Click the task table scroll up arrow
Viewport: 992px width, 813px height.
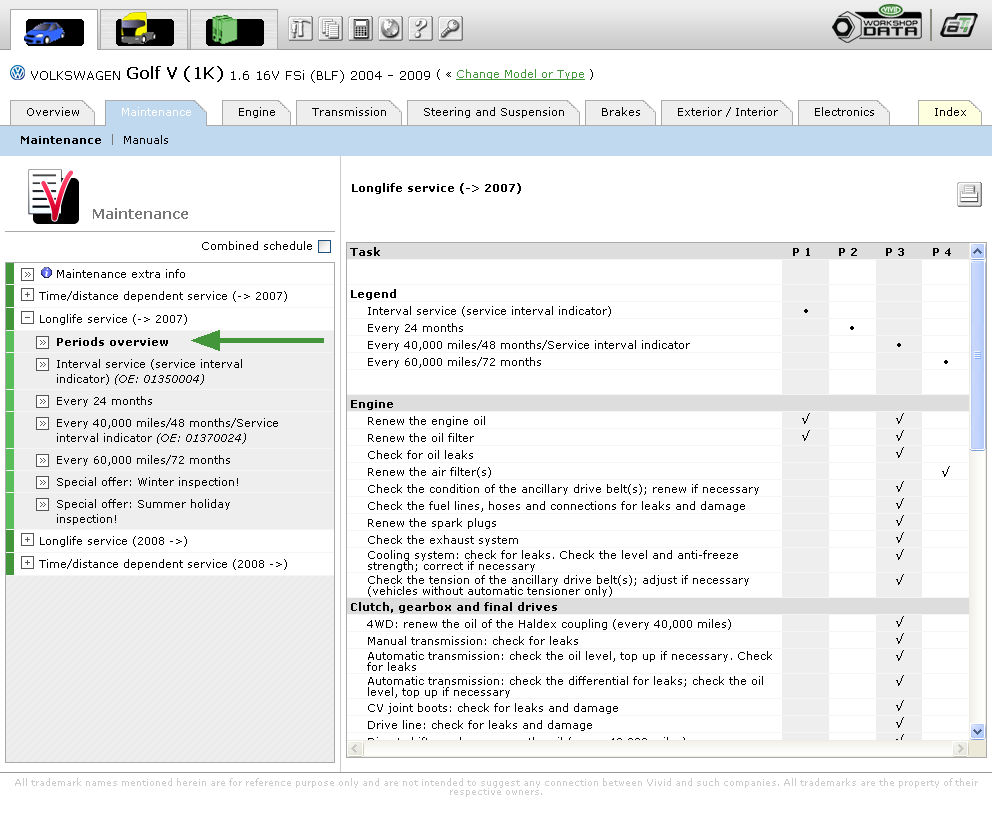pyautogui.click(x=977, y=252)
